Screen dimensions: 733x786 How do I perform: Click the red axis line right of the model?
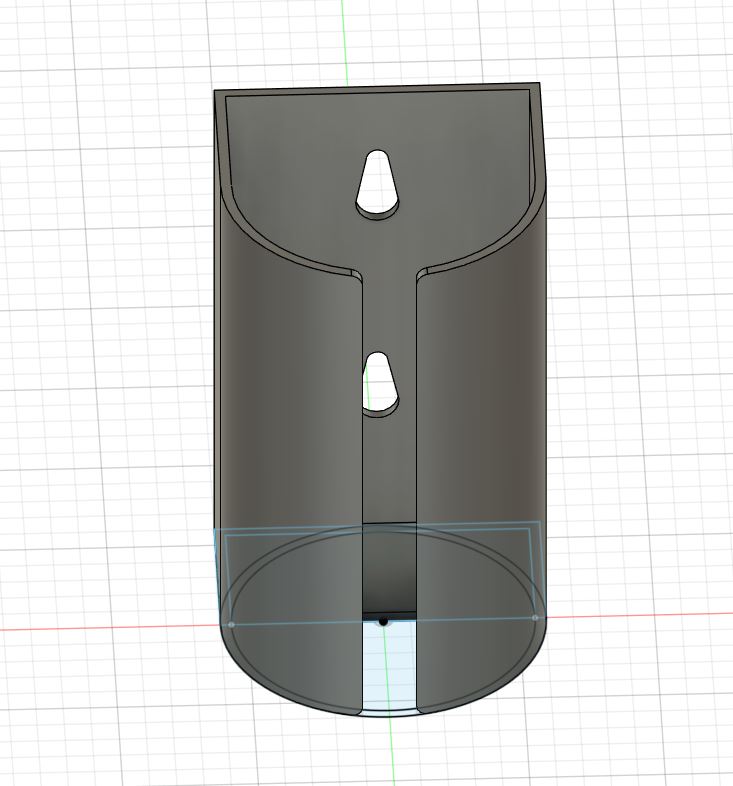coord(639,615)
